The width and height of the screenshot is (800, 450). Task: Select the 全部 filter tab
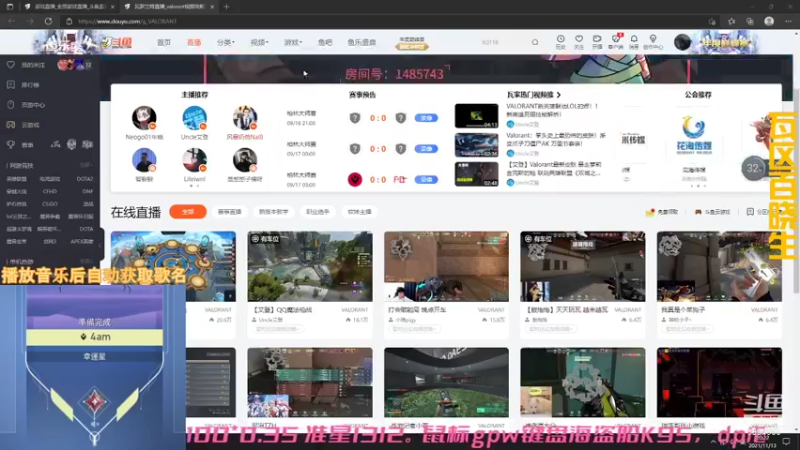188,212
